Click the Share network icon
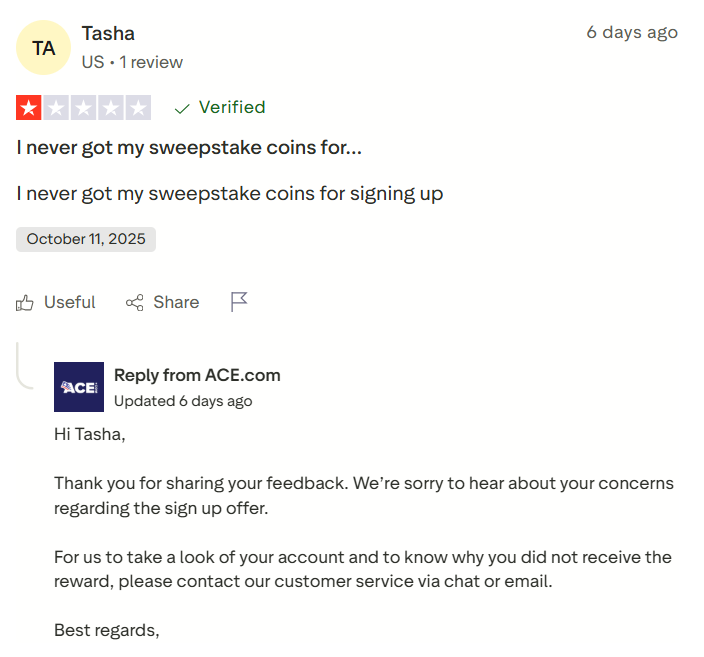Image resolution: width=704 pixels, height=657 pixels. click(134, 302)
